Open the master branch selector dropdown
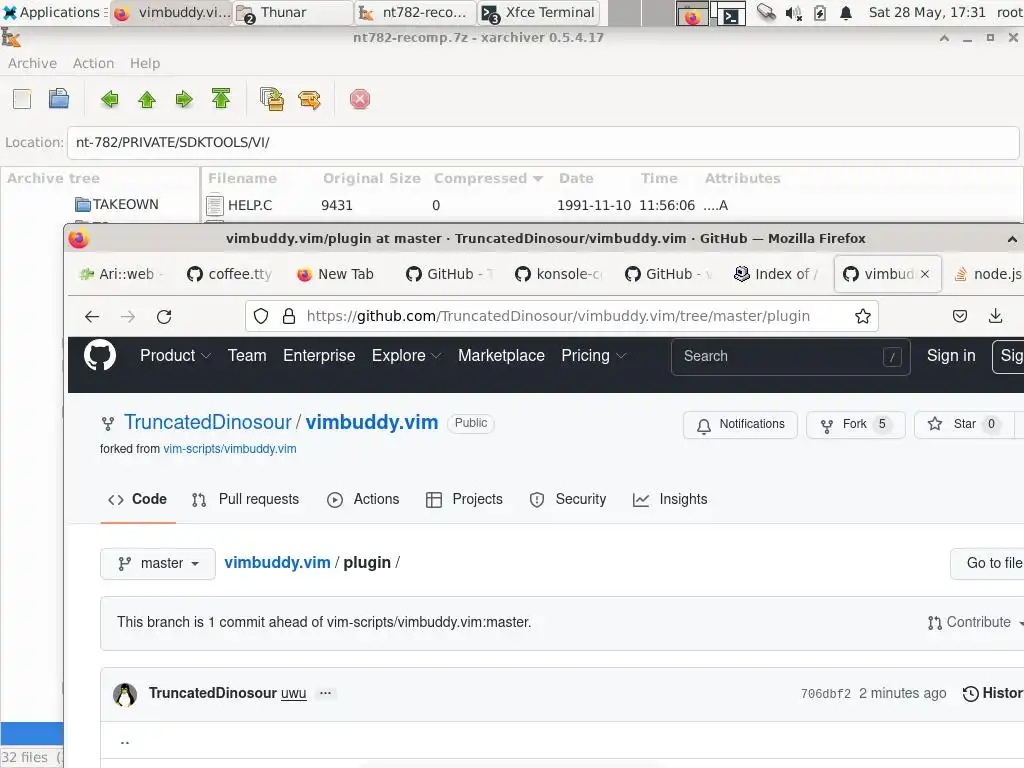The image size is (1024, 768). [x=157, y=564]
